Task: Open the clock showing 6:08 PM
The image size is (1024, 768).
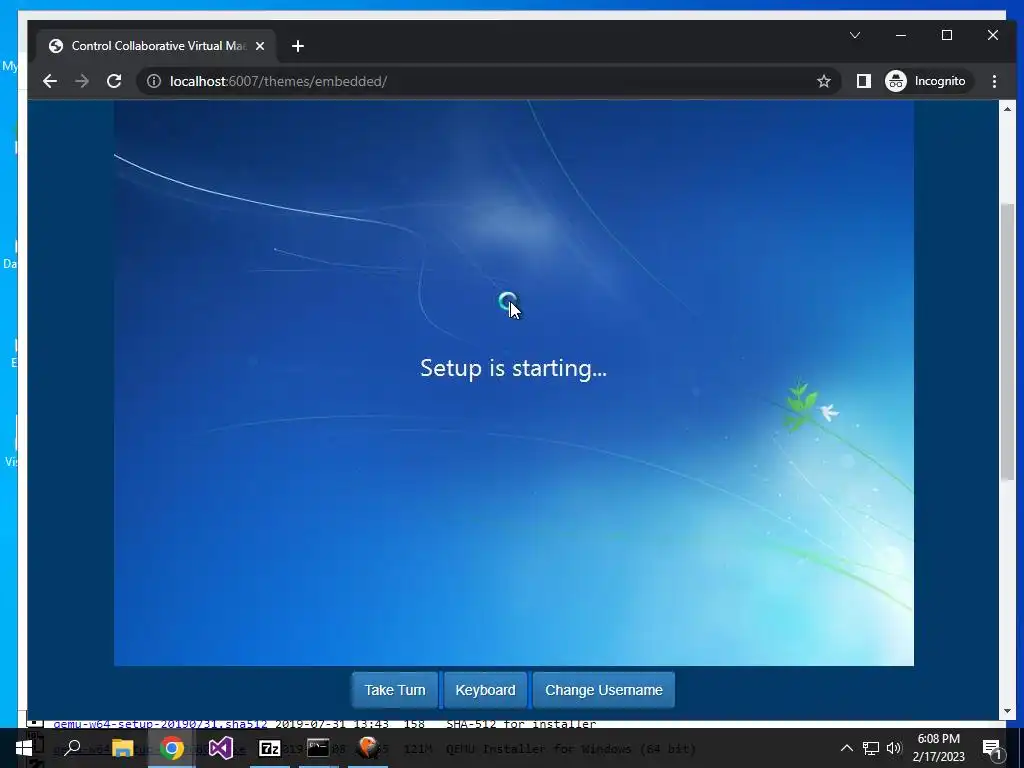Action: click(x=938, y=748)
